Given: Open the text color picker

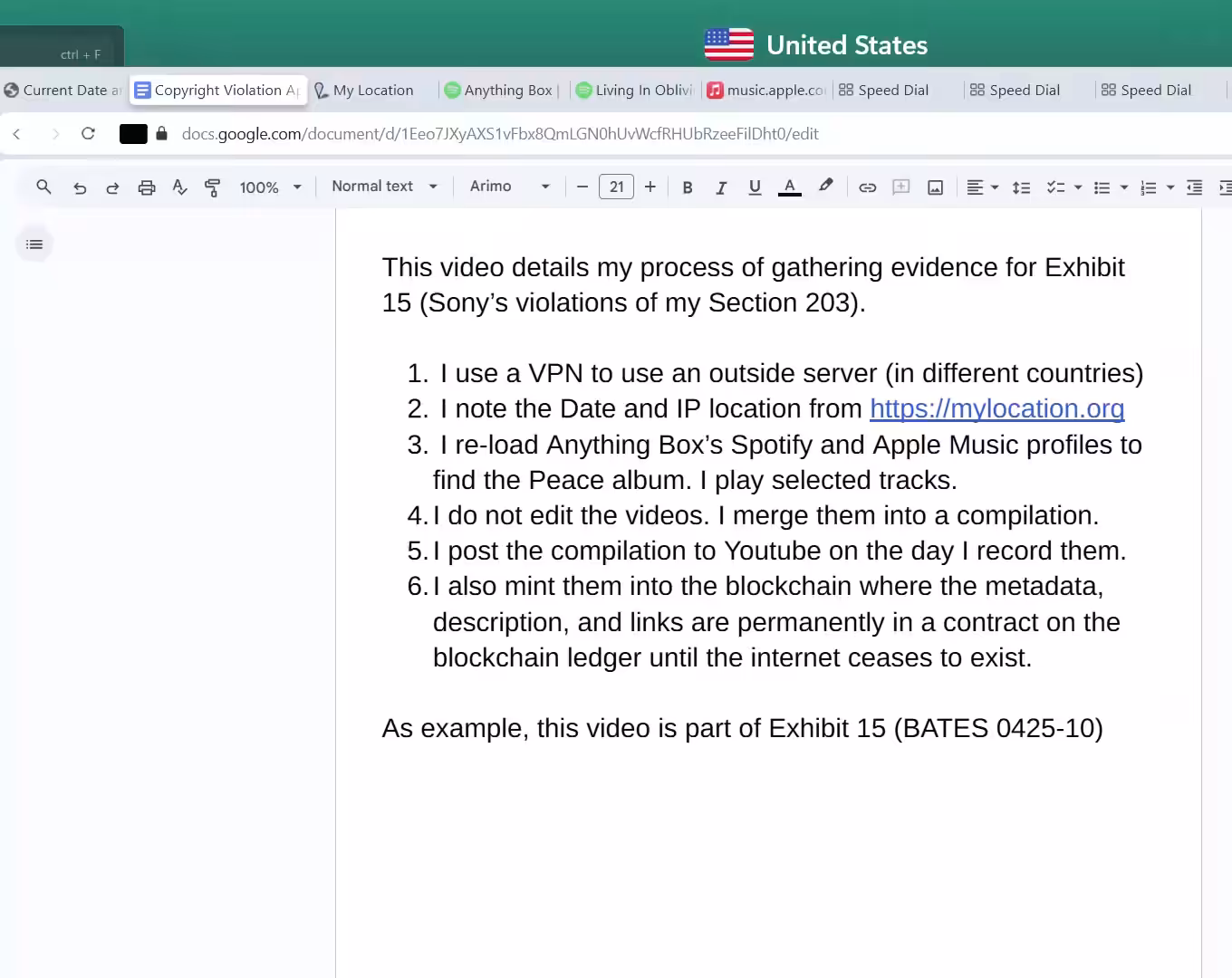Looking at the screenshot, I should click(790, 187).
